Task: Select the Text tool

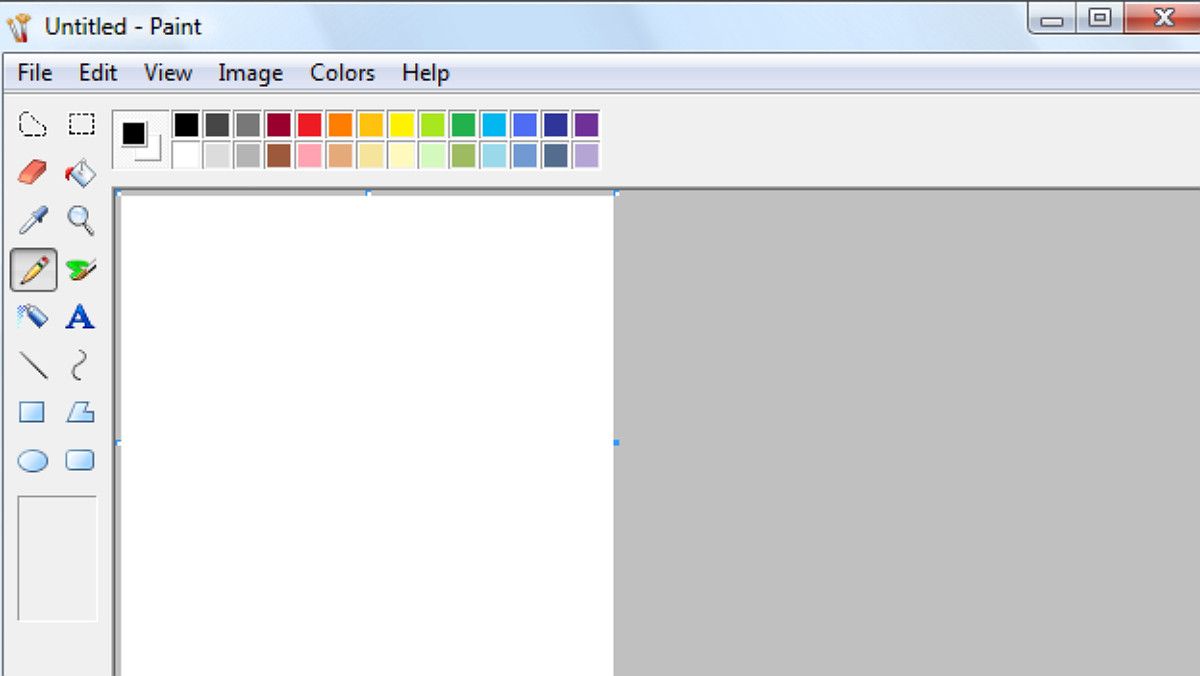Action: click(80, 318)
